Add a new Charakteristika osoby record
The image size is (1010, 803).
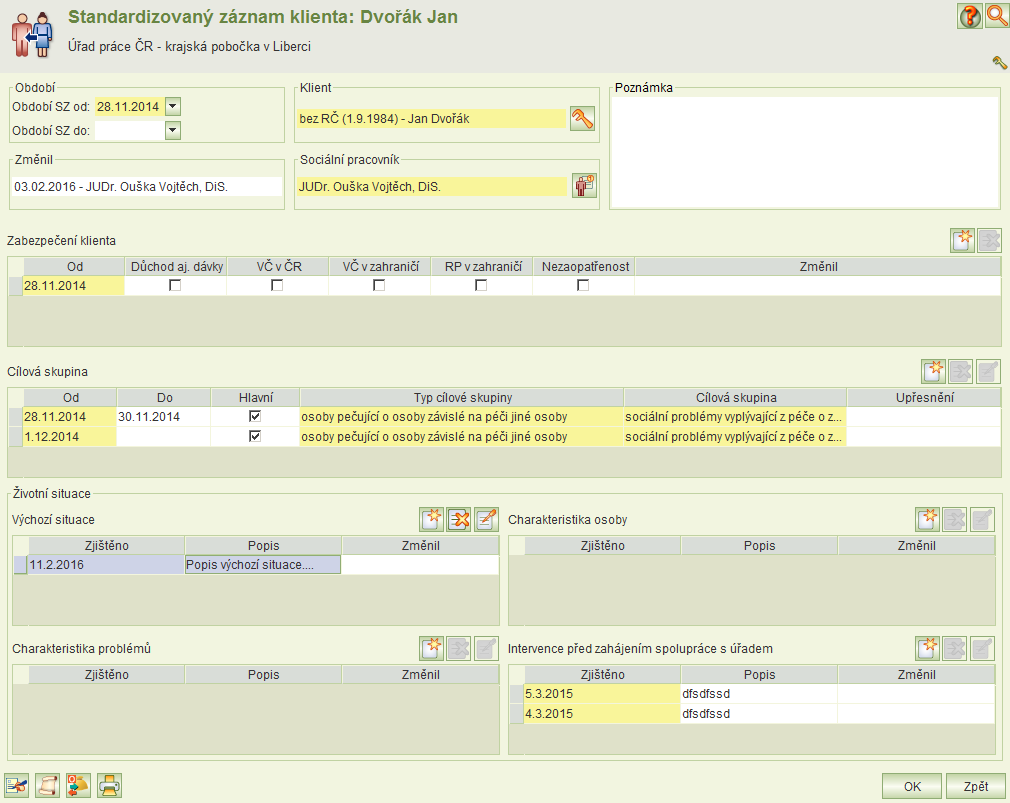[x=928, y=519]
